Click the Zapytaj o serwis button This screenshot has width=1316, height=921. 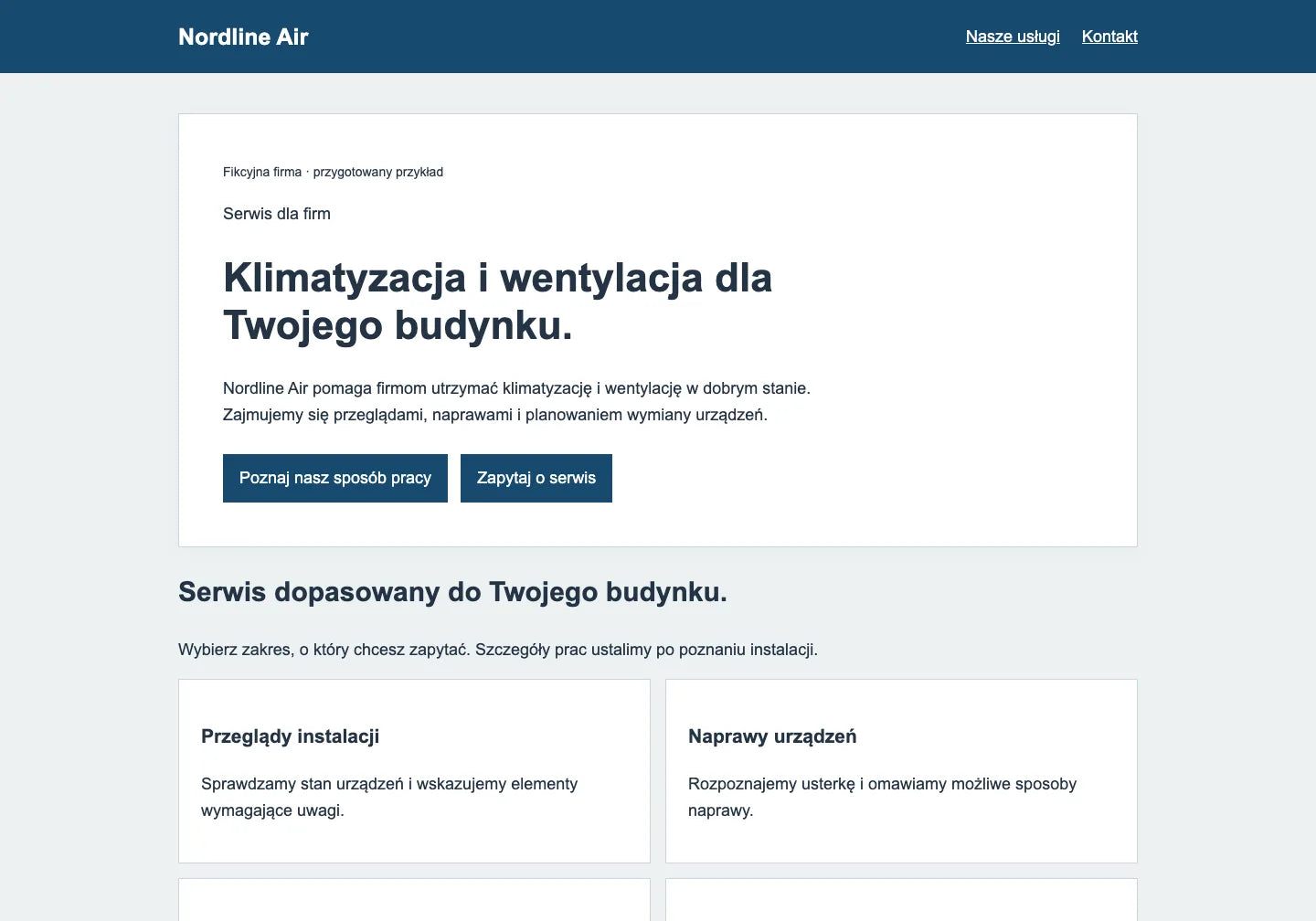[x=536, y=478]
